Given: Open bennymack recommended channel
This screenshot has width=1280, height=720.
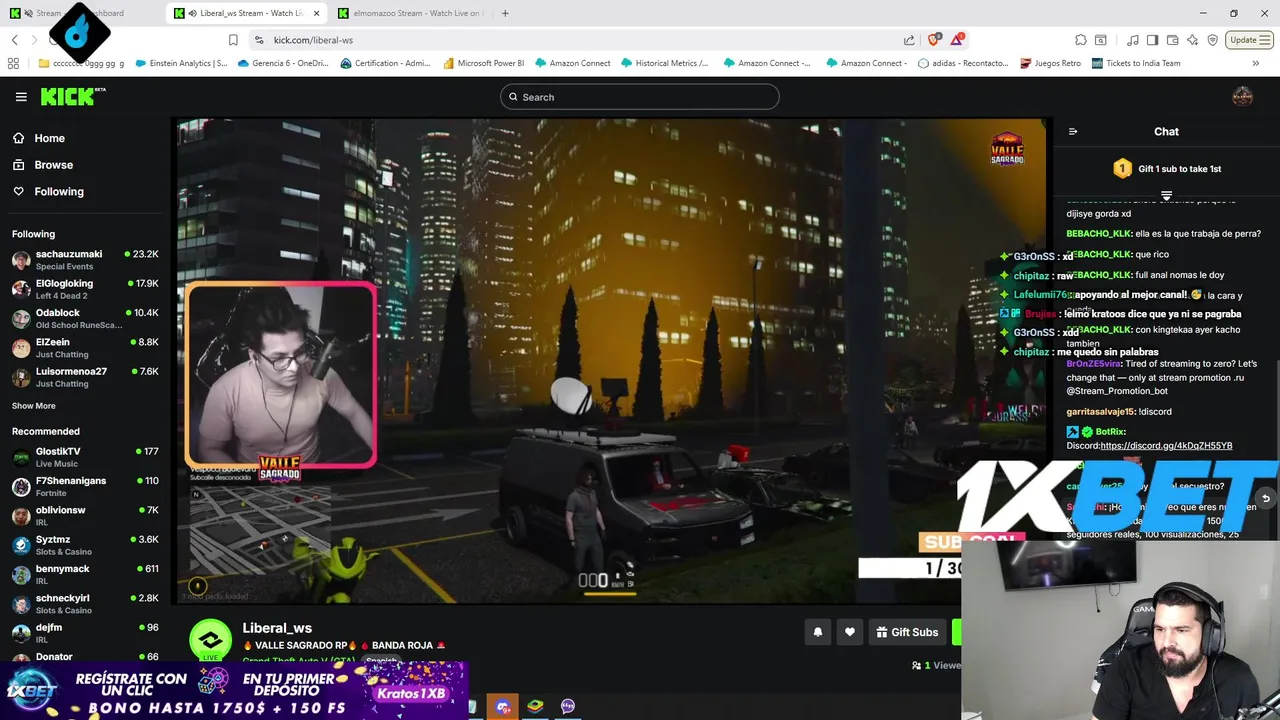Looking at the screenshot, I should pyautogui.click(x=85, y=574).
